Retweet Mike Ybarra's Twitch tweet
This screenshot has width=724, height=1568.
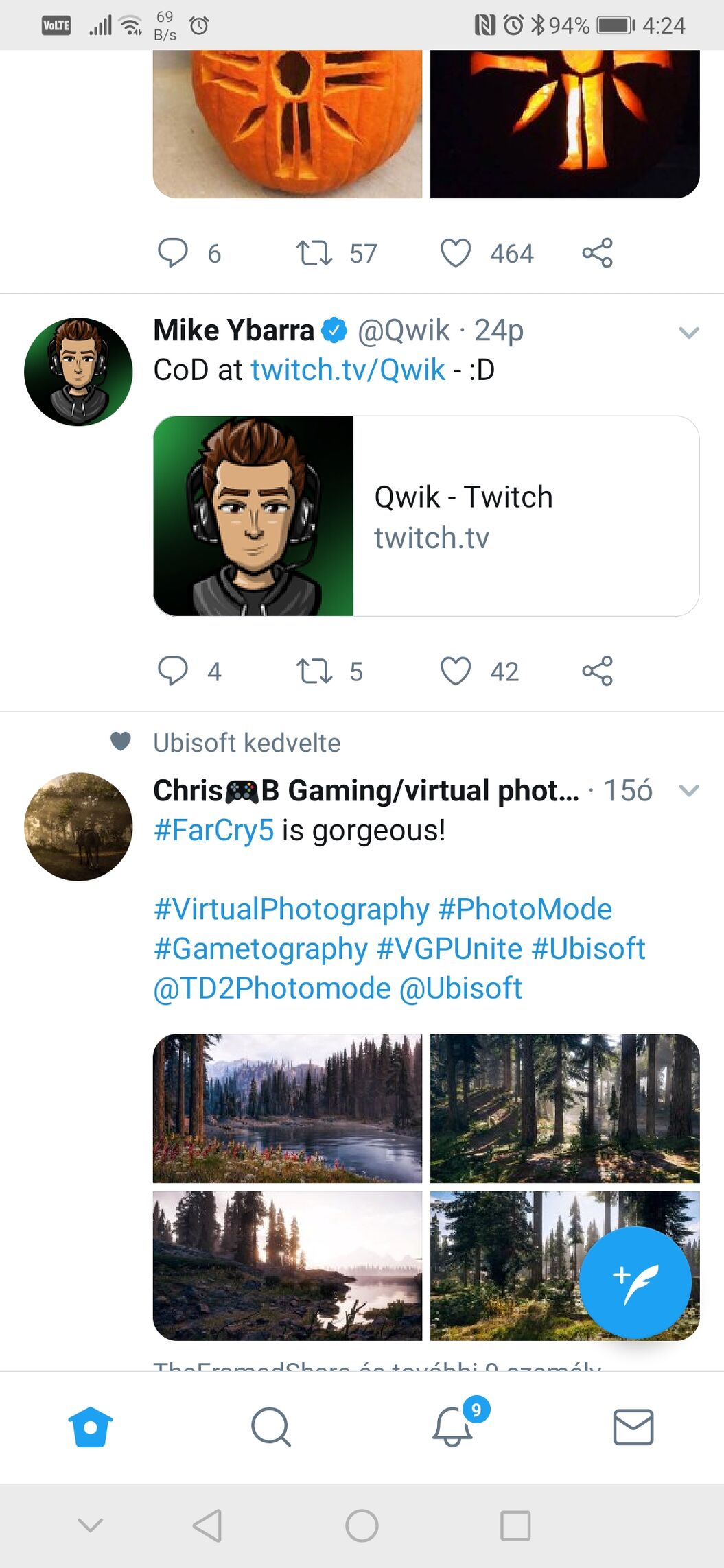[314, 671]
